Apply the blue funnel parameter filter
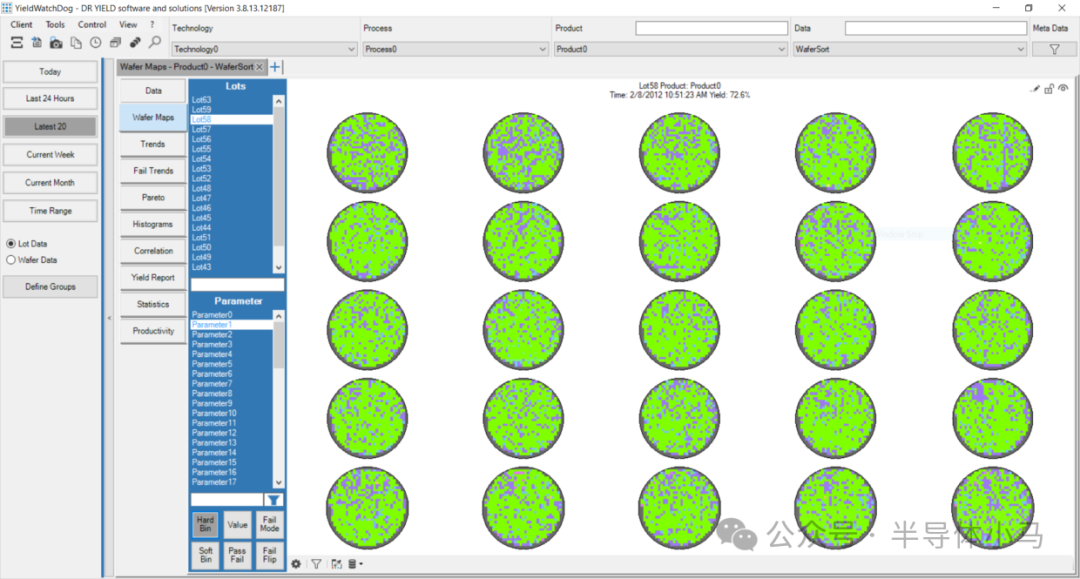The width and height of the screenshot is (1080, 579). 273,500
